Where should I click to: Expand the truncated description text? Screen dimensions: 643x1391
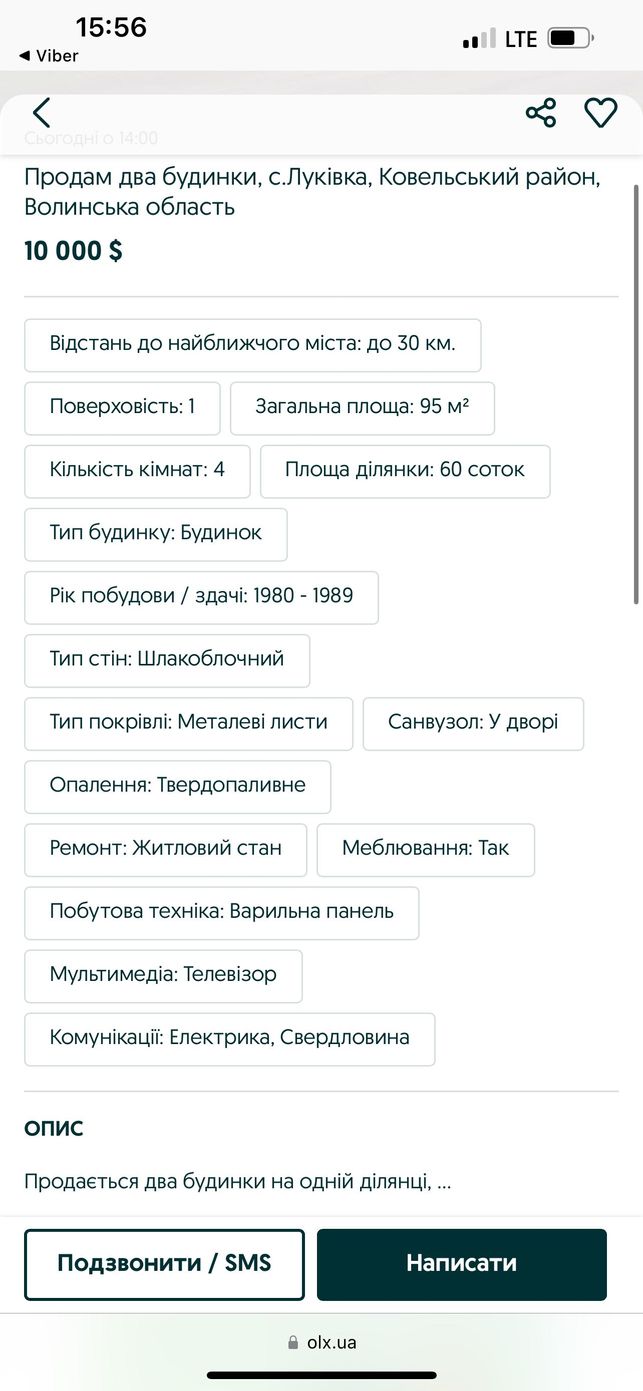click(238, 1182)
